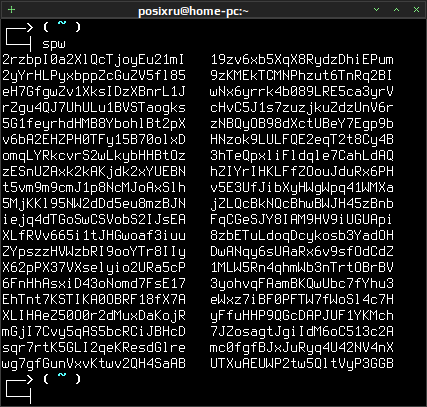Pick the password beginning with eWxz7iBF
427x407 pixels.
pyautogui.click(x=302, y=300)
